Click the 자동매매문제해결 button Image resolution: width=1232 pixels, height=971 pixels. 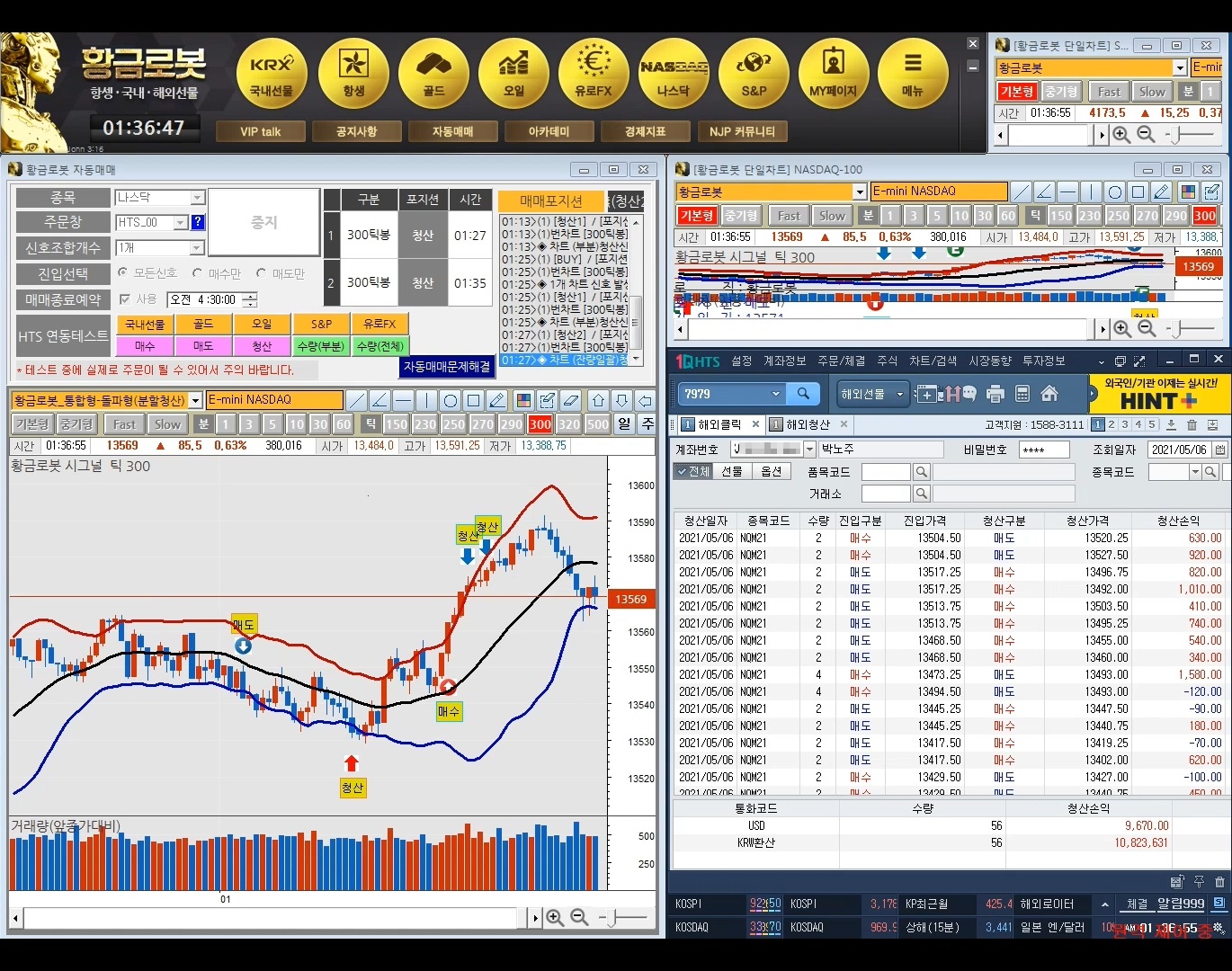447,367
